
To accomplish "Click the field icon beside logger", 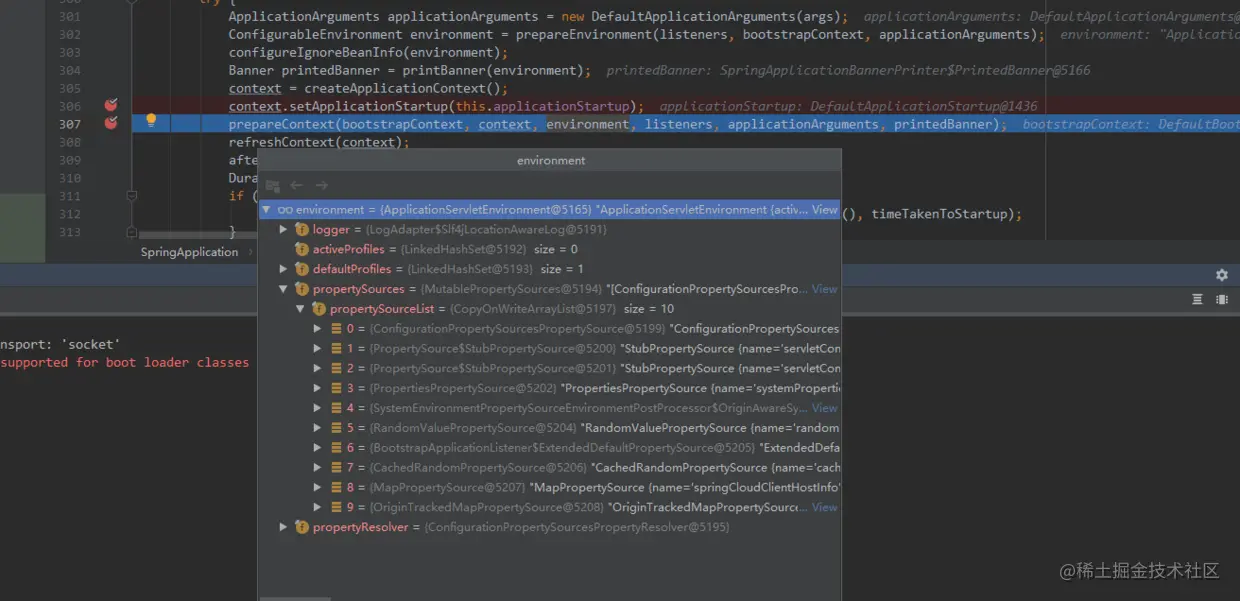I will [x=301, y=230].
